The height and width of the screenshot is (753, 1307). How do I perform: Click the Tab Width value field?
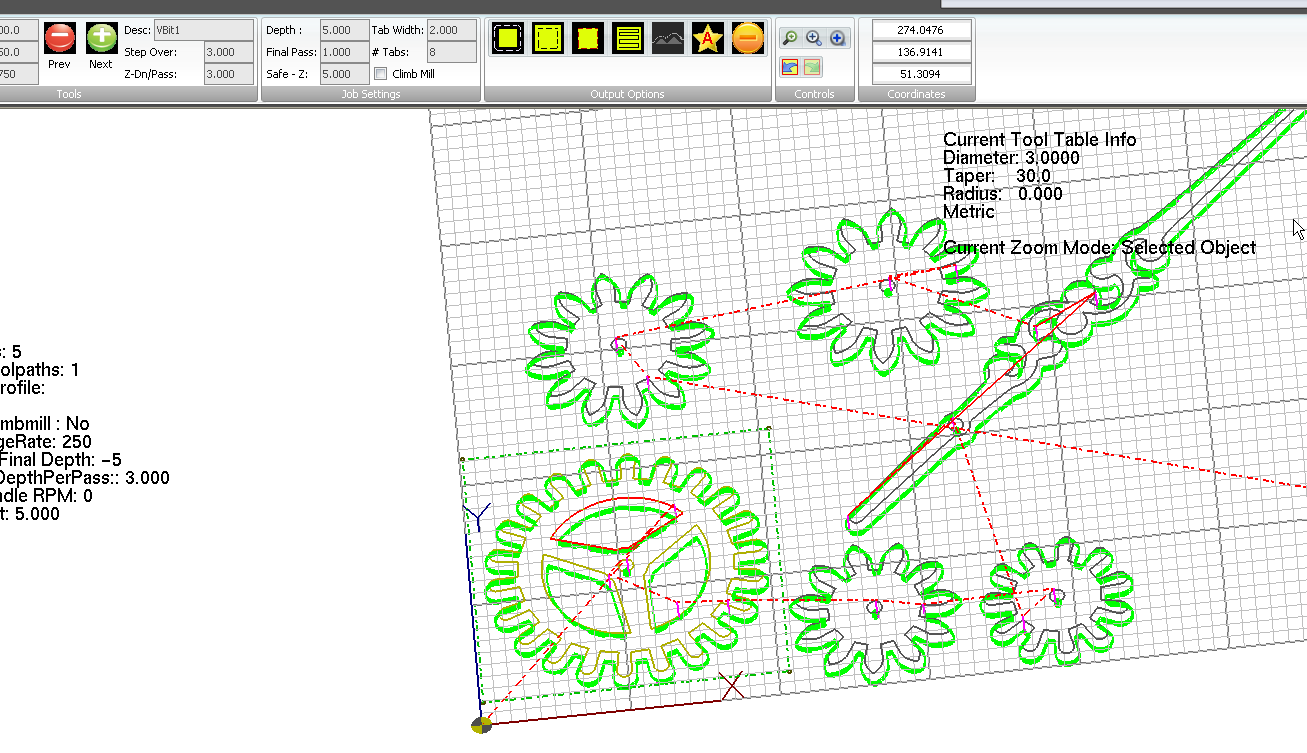(451, 30)
